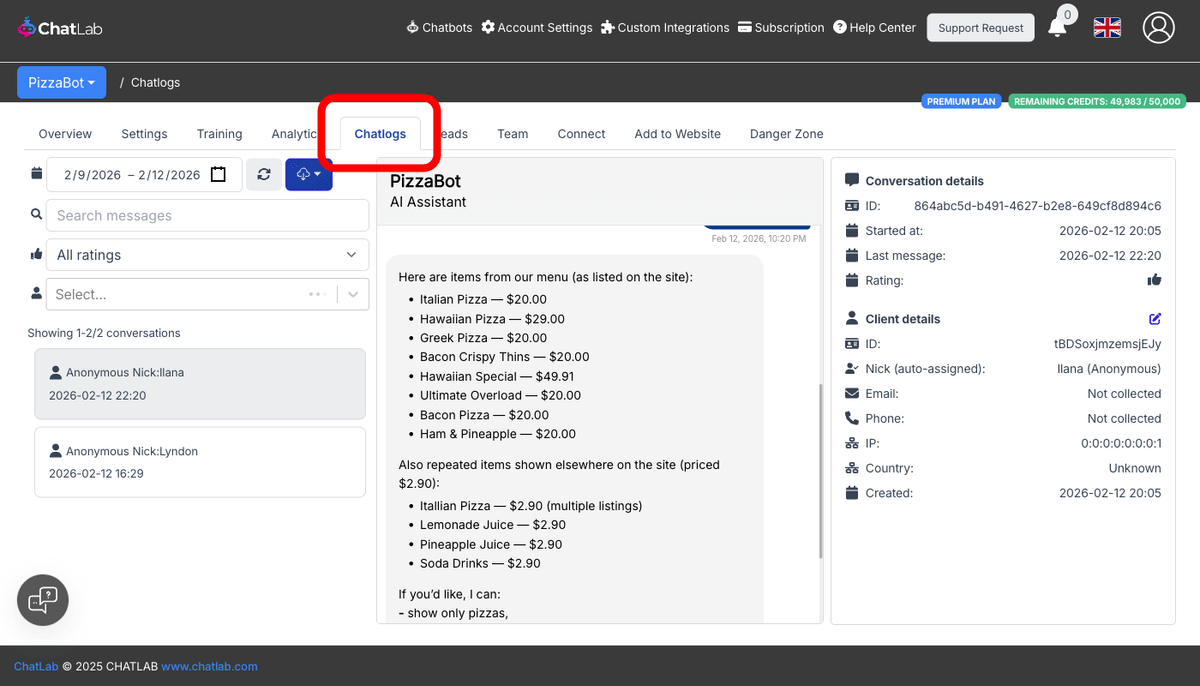Viewport: 1200px width, 686px height.
Task: Open the Subscription menu item
Action: coord(781,28)
